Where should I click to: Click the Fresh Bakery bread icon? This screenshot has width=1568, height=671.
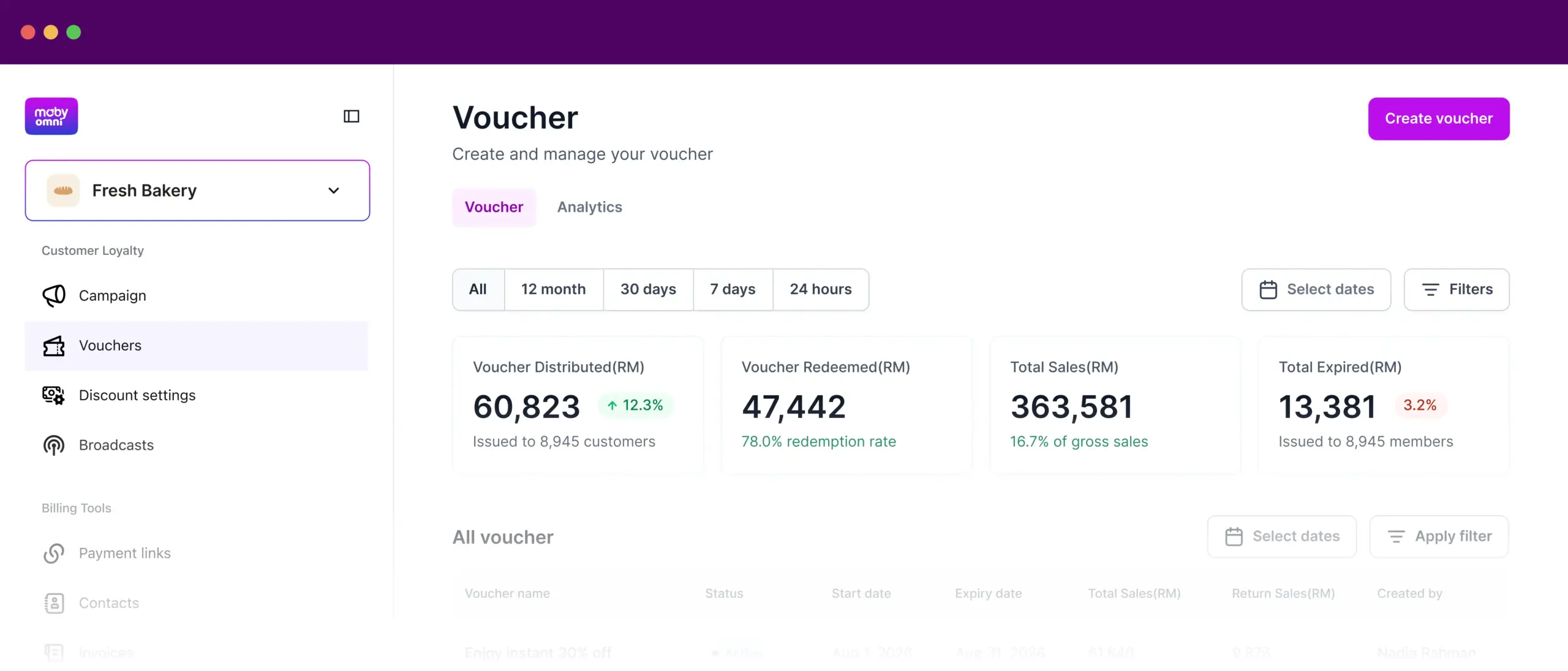[x=63, y=191]
